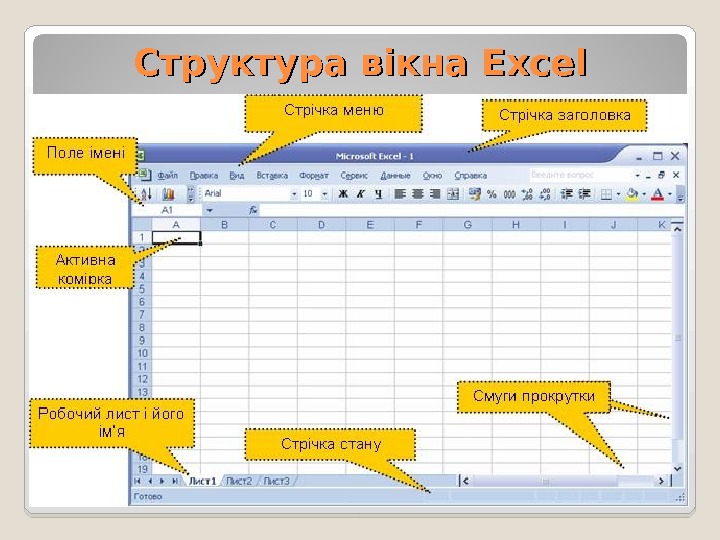Open the font size dropdown arrow

[x=324, y=195]
